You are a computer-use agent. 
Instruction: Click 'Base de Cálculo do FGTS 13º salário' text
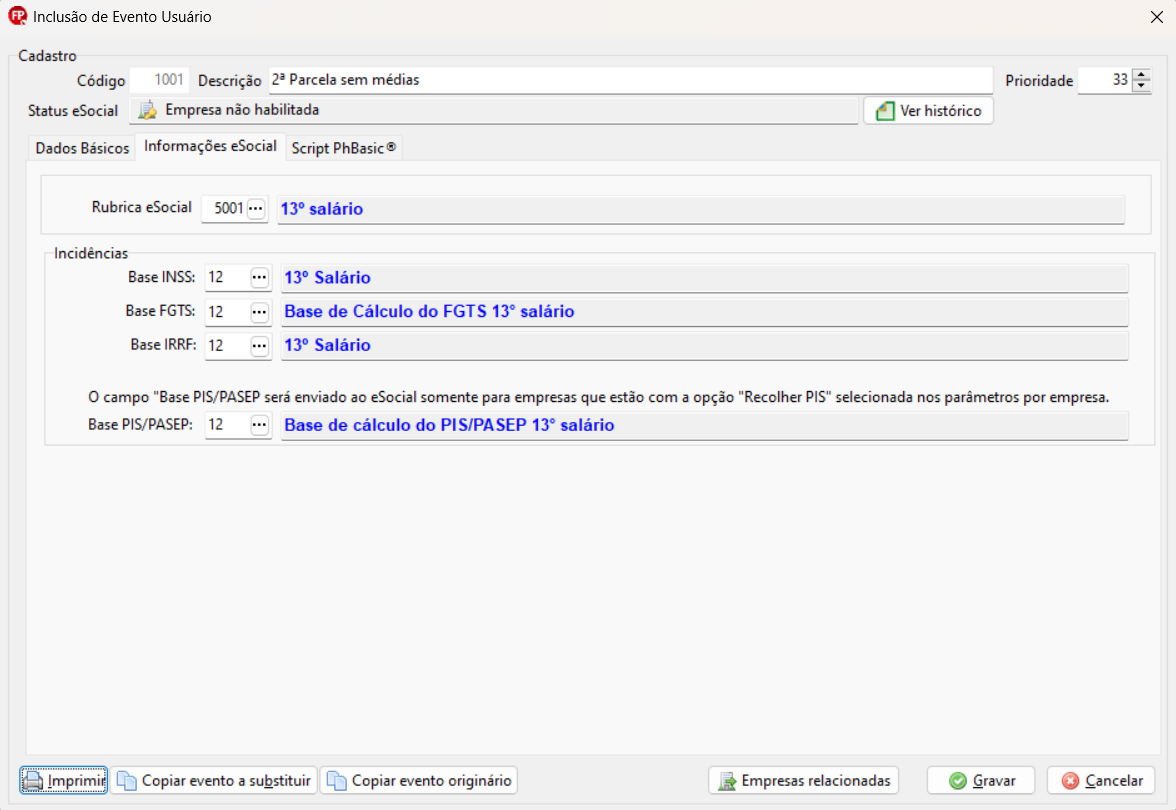(x=429, y=311)
